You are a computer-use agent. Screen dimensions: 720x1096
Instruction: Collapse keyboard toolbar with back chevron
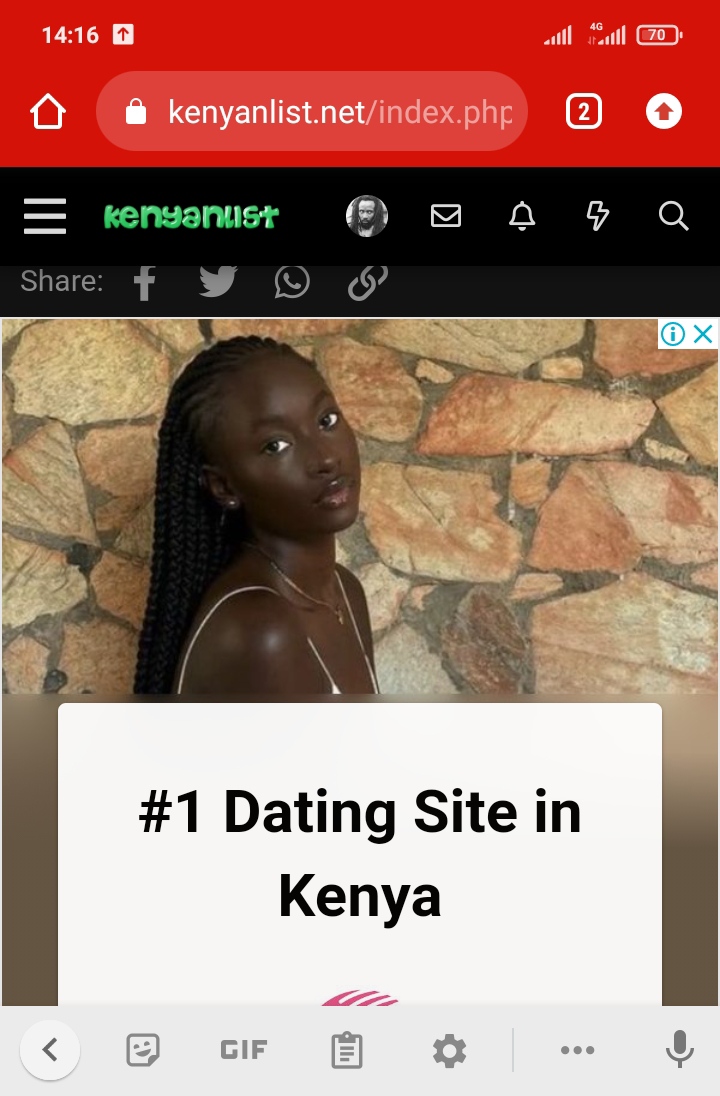[x=50, y=1049]
